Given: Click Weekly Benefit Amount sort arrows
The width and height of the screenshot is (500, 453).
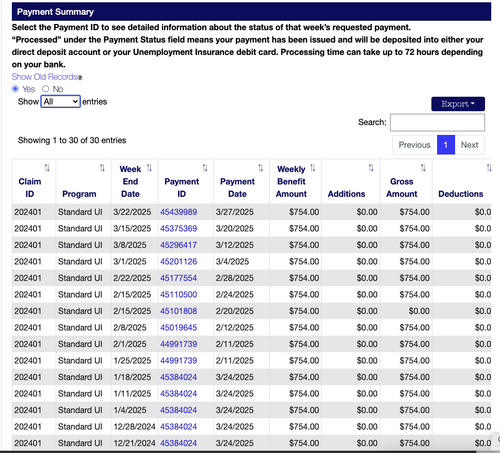Looking at the screenshot, I should (312, 168).
